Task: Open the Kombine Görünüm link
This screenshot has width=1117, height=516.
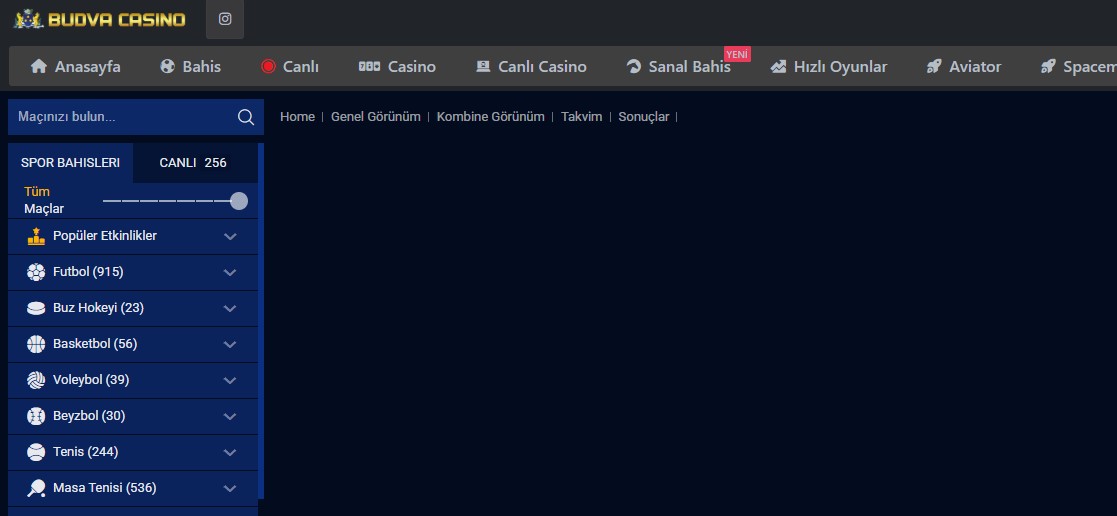Action: (x=490, y=117)
